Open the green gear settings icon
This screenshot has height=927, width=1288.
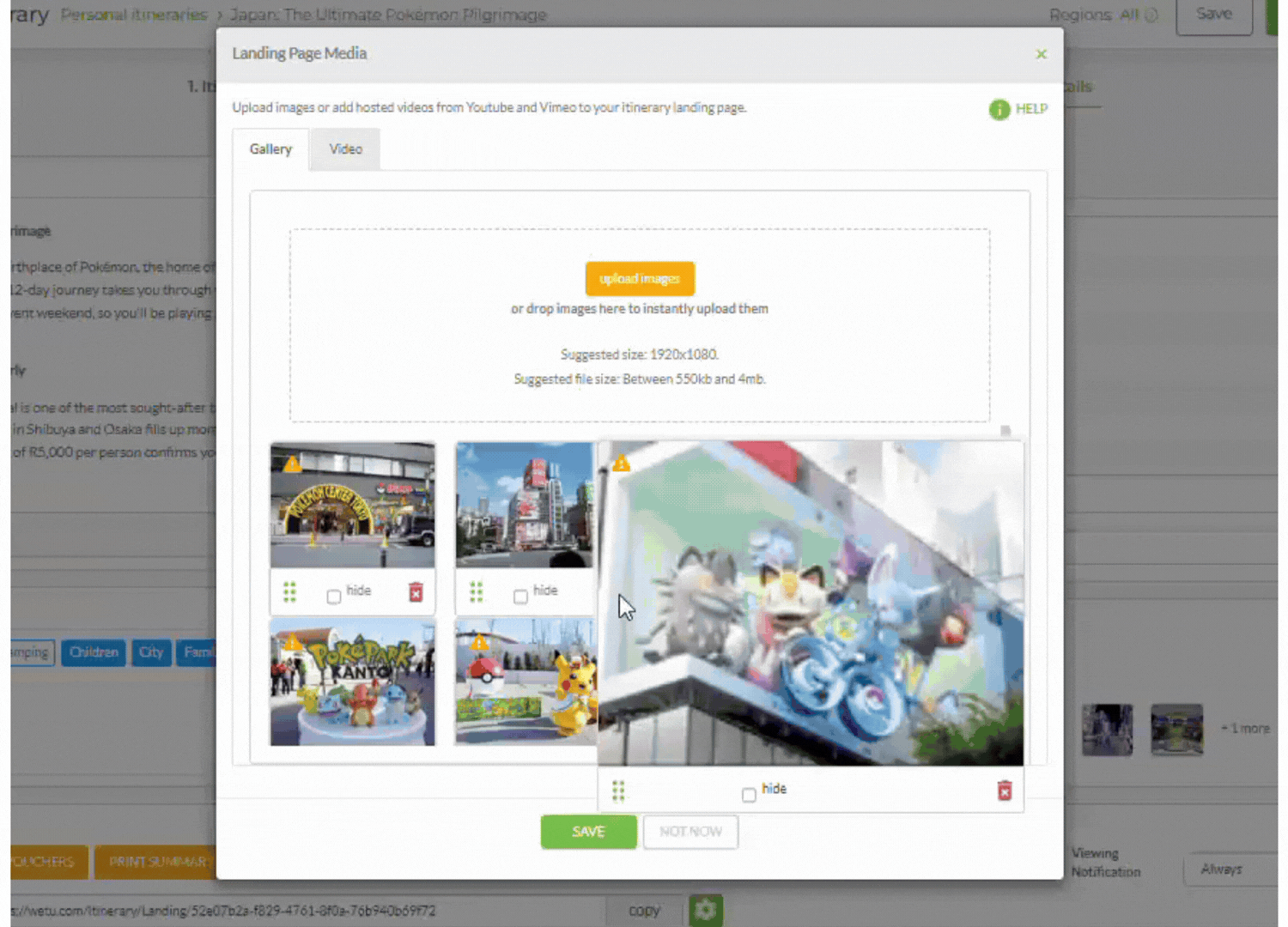click(x=706, y=910)
